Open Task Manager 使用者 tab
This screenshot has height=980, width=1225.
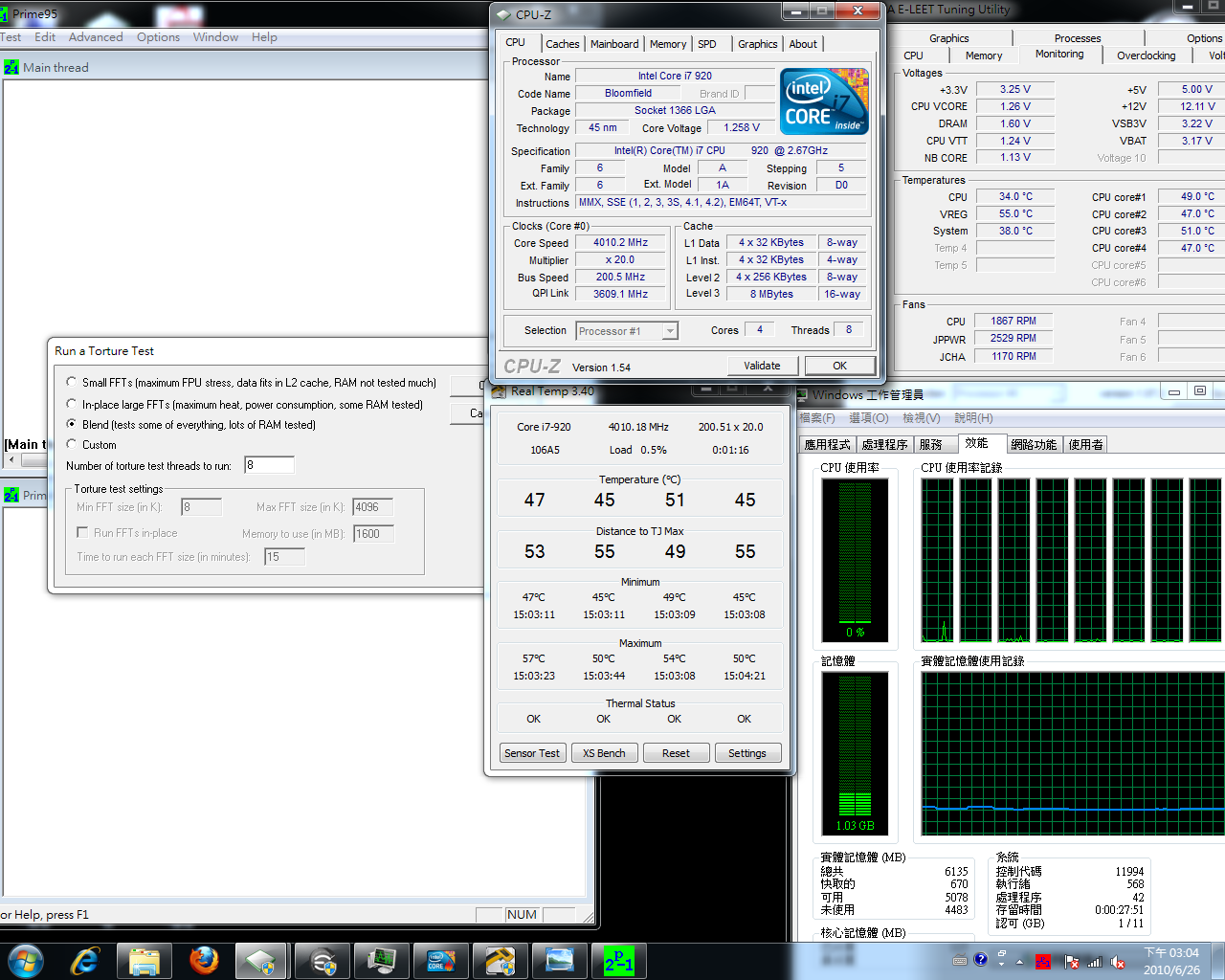pyautogui.click(x=1086, y=445)
